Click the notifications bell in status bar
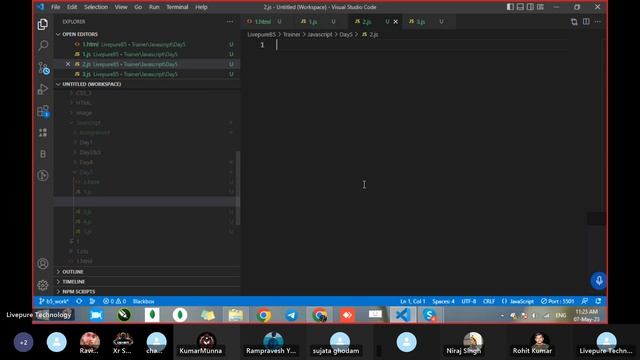 click(x=598, y=301)
